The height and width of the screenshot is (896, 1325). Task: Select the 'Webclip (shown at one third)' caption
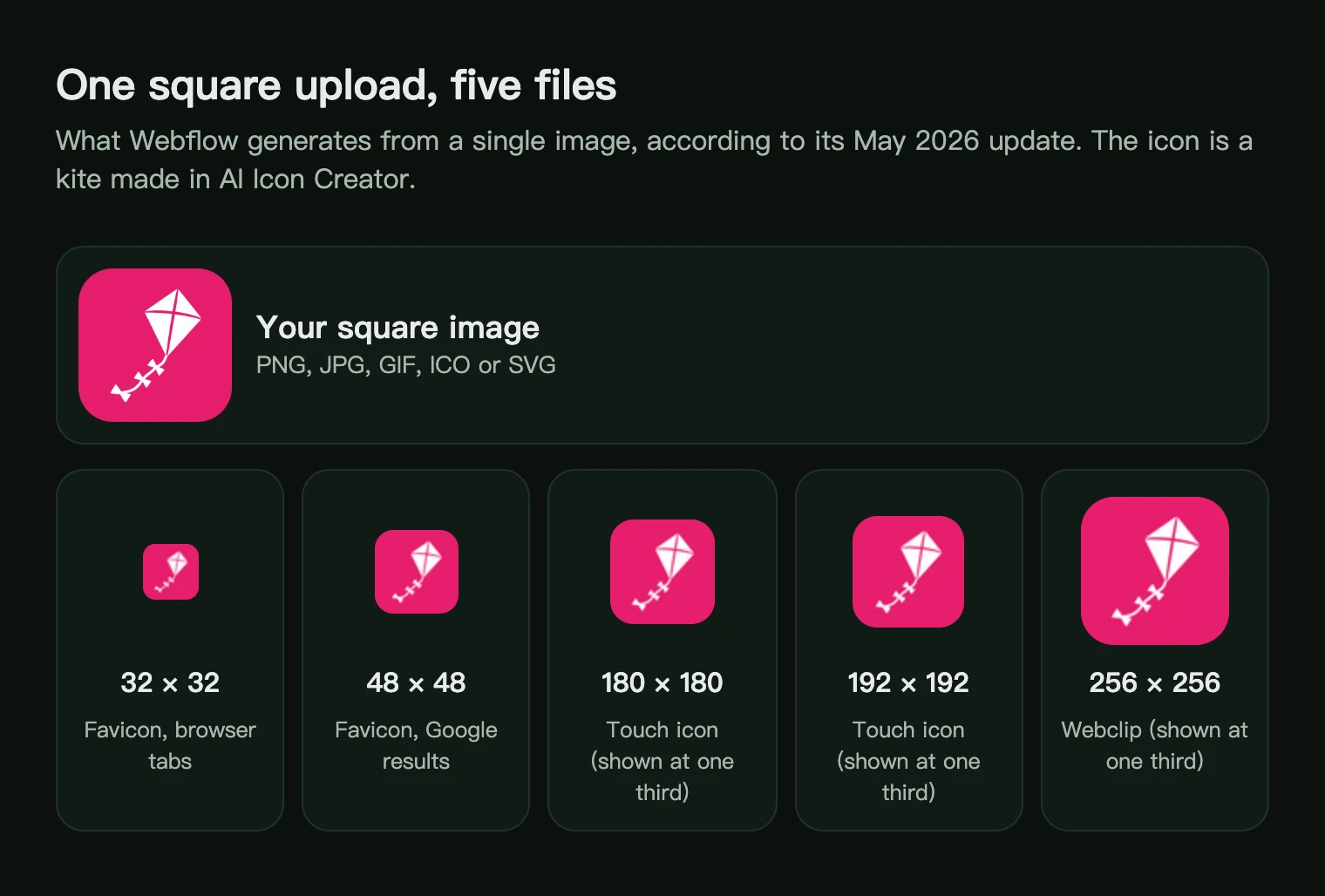tap(1155, 745)
